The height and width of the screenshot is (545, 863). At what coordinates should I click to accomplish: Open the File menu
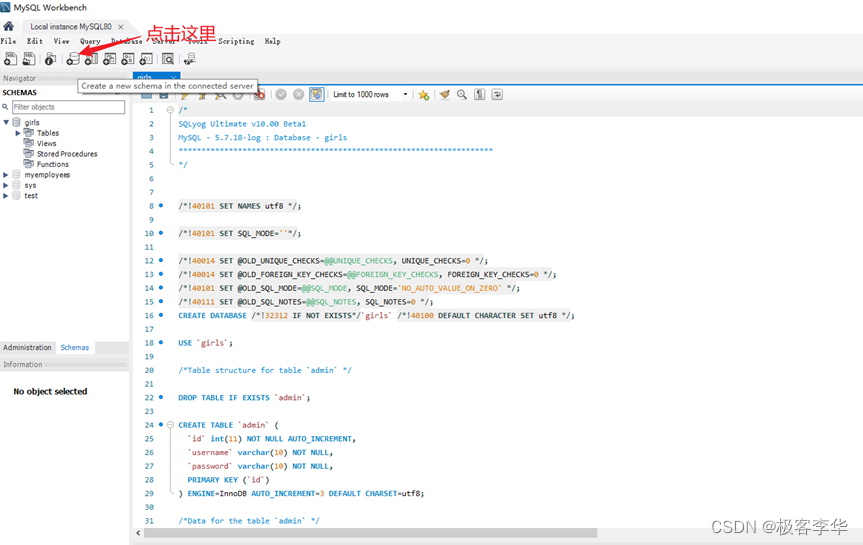(x=8, y=41)
